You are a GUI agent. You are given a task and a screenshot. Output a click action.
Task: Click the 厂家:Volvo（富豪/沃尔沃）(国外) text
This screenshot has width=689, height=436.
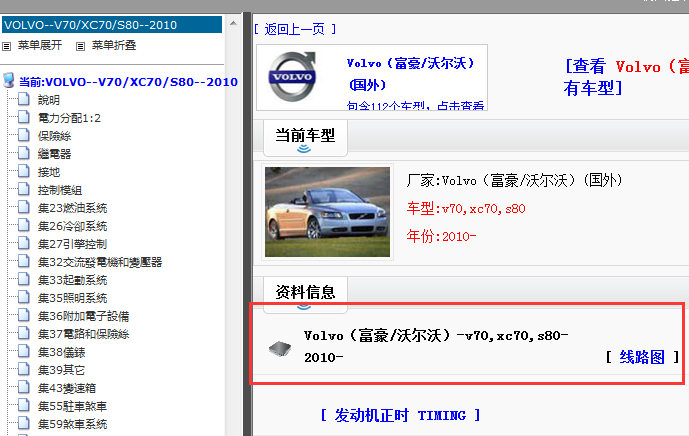coord(515,180)
